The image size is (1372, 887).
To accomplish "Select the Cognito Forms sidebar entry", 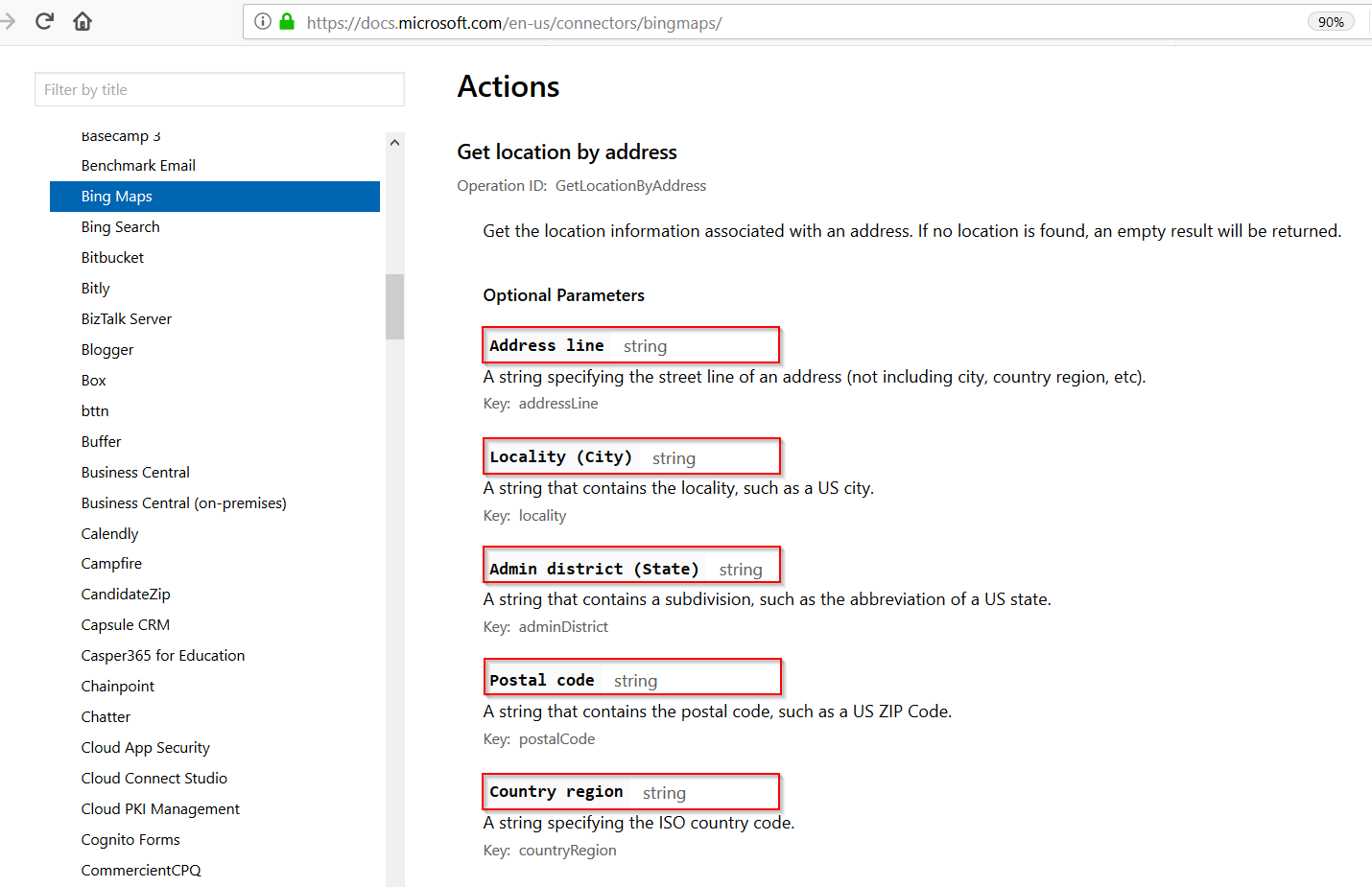I will click(130, 839).
